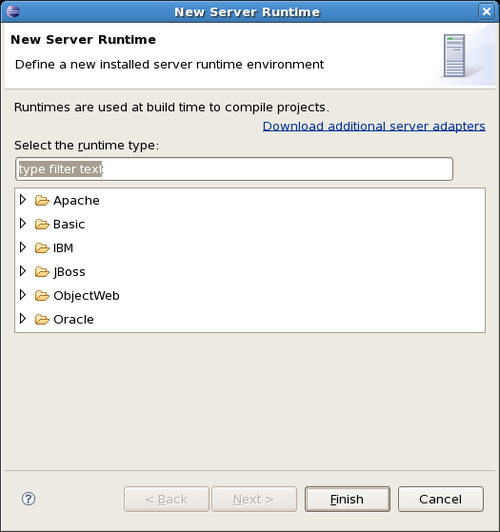Select the ObjectWeb runtime category label

(86, 296)
